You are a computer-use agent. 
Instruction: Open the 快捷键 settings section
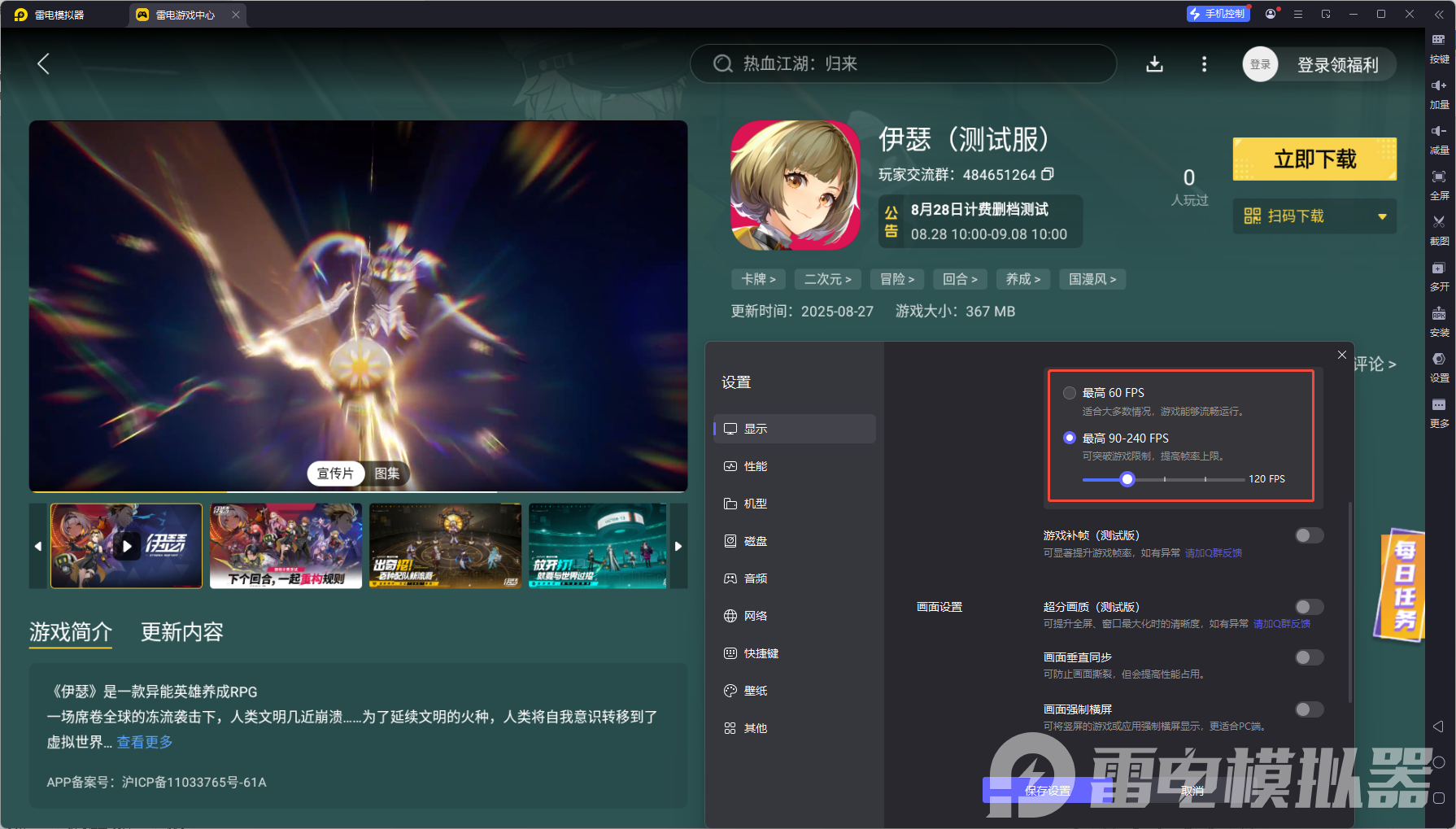point(795,653)
